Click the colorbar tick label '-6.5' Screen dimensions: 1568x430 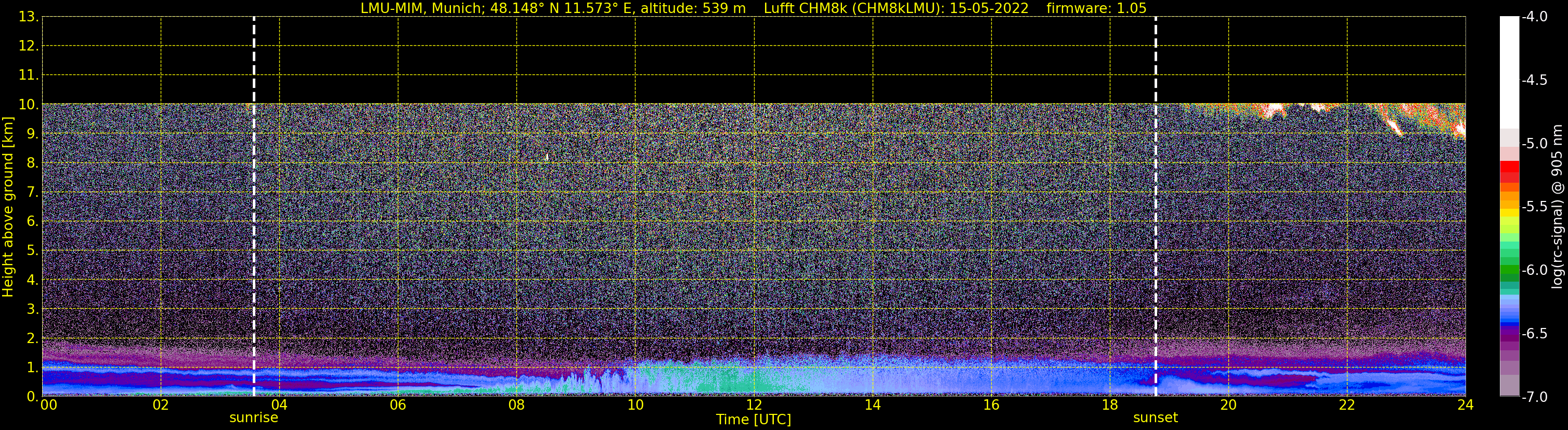coord(1535,333)
